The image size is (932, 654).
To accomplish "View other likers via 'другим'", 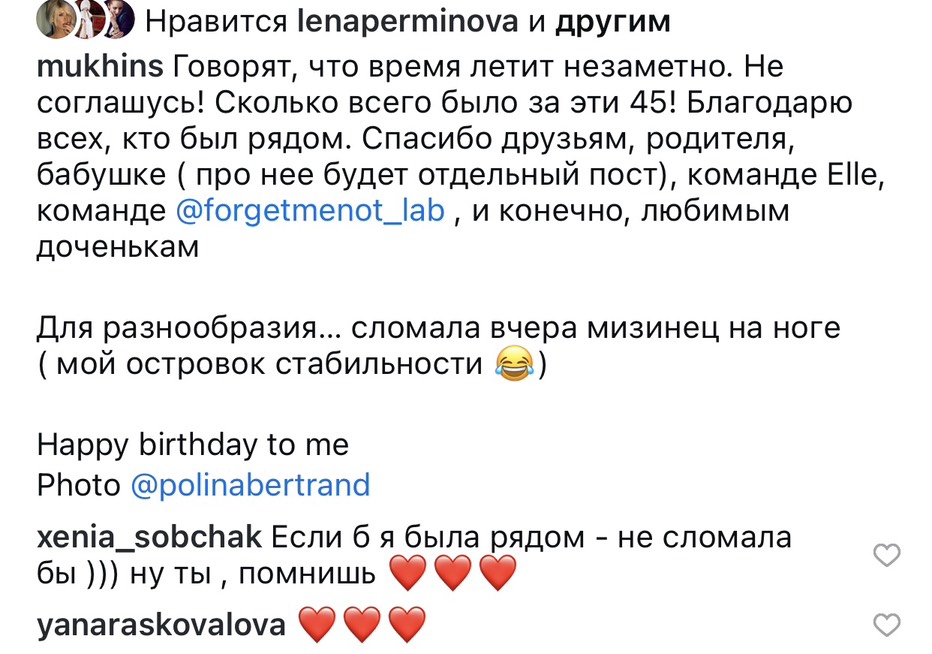I will (x=613, y=23).
